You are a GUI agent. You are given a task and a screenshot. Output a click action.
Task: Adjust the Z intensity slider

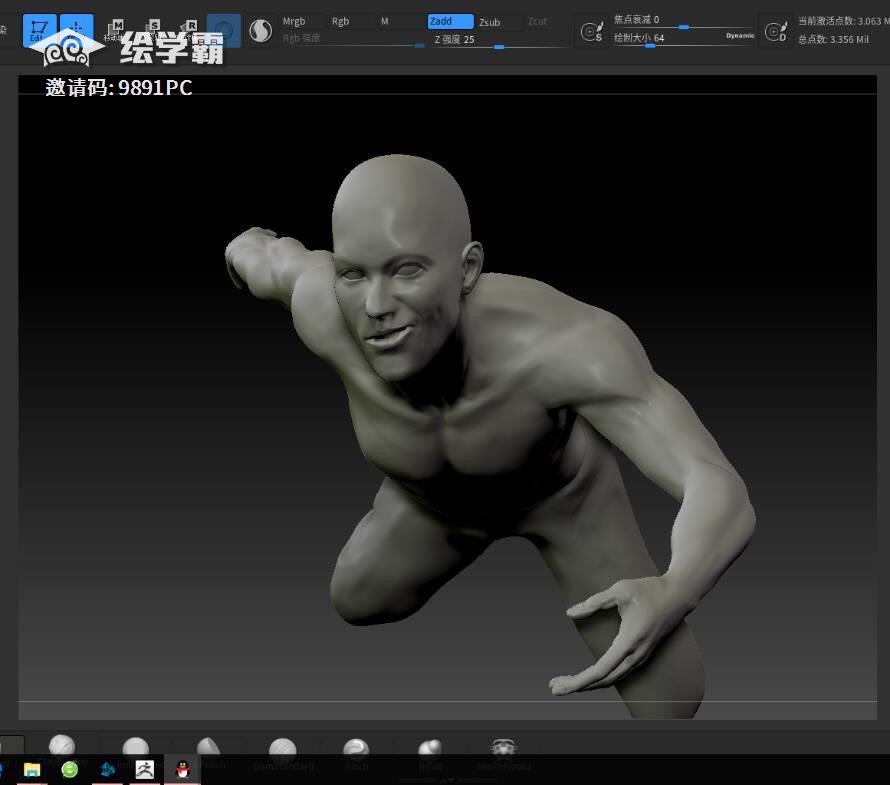tap(500, 46)
